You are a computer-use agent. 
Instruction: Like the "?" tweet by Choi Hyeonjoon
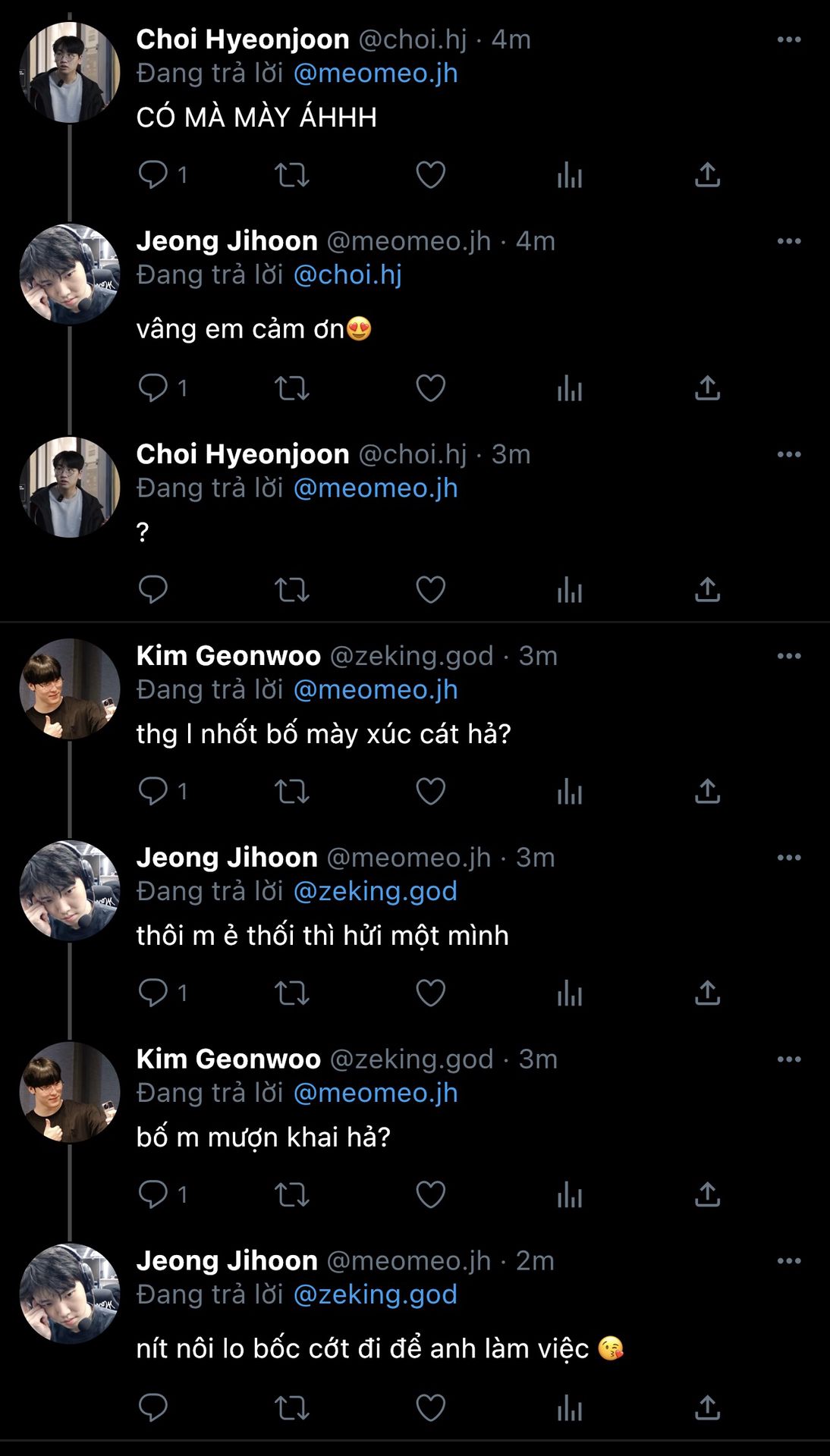point(430,590)
